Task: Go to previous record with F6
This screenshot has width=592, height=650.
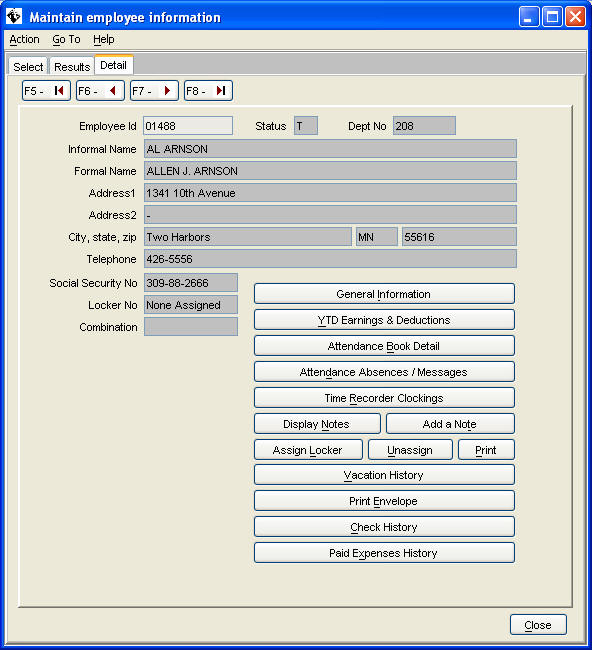Action: [100, 91]
